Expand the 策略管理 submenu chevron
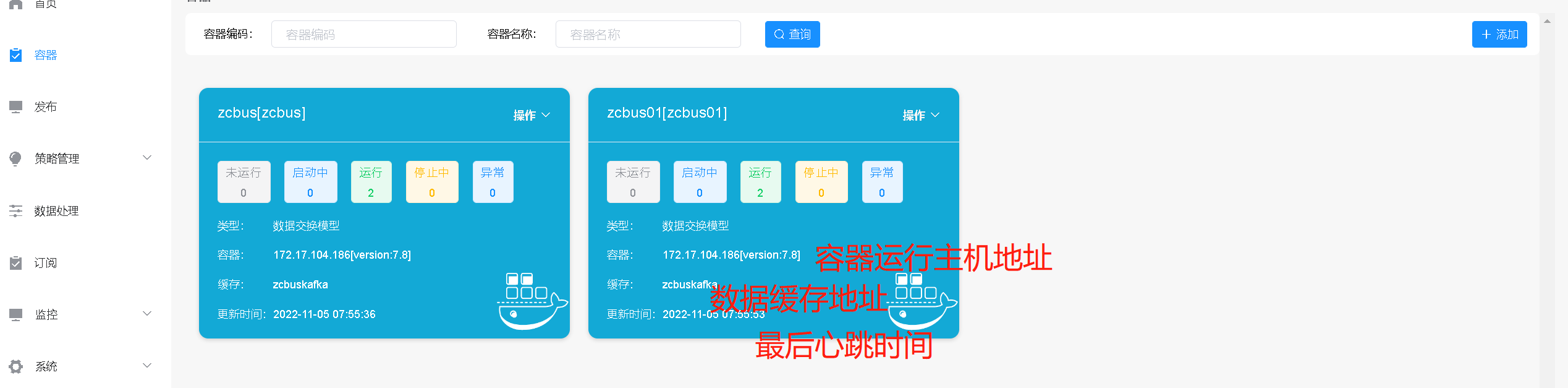 (x=147, y=158)
